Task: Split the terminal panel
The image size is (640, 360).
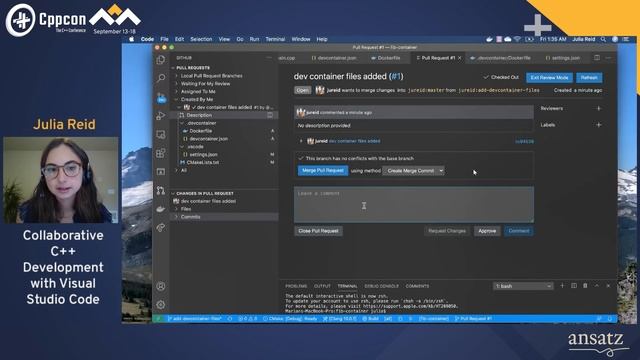Action: pos(573,286)
